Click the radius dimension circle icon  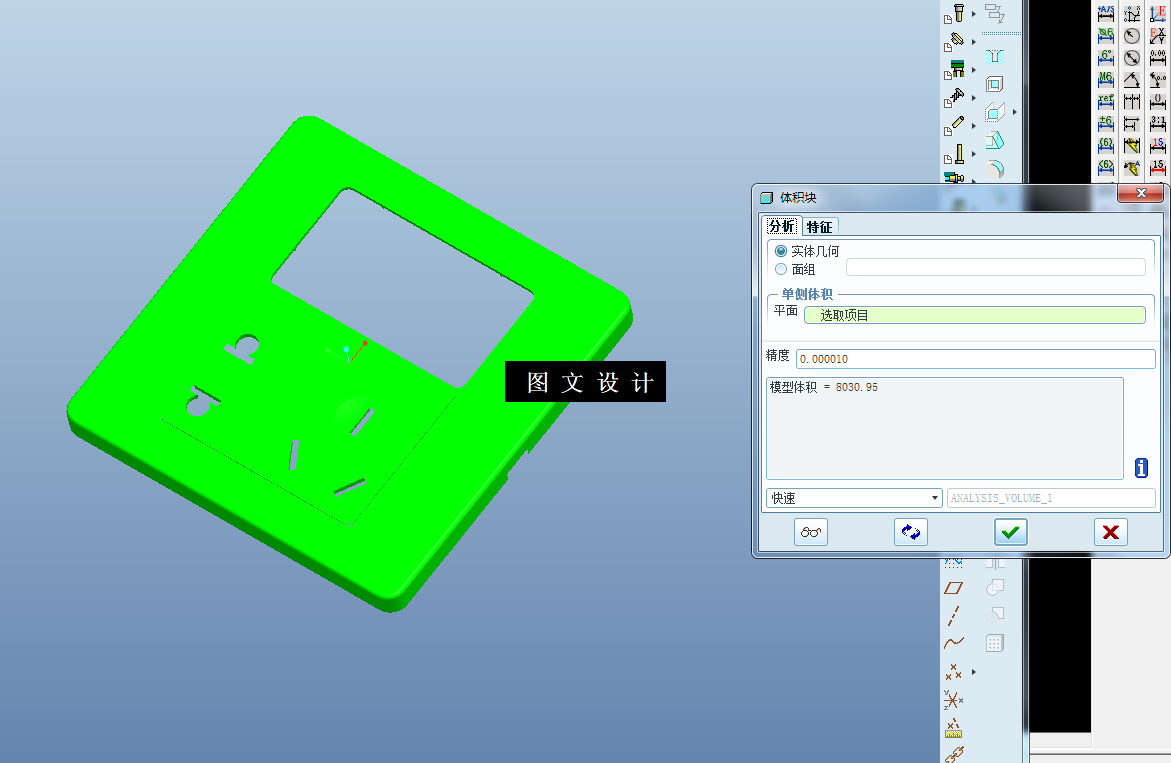1132,36
